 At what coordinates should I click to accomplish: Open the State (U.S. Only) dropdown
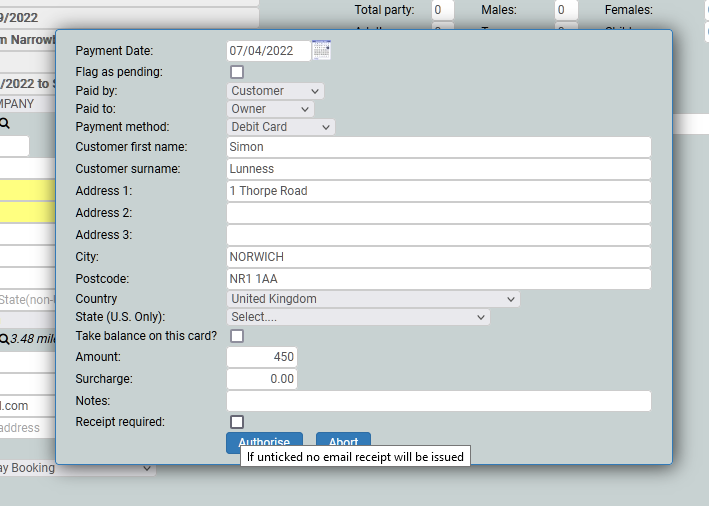tap(358, 317)
